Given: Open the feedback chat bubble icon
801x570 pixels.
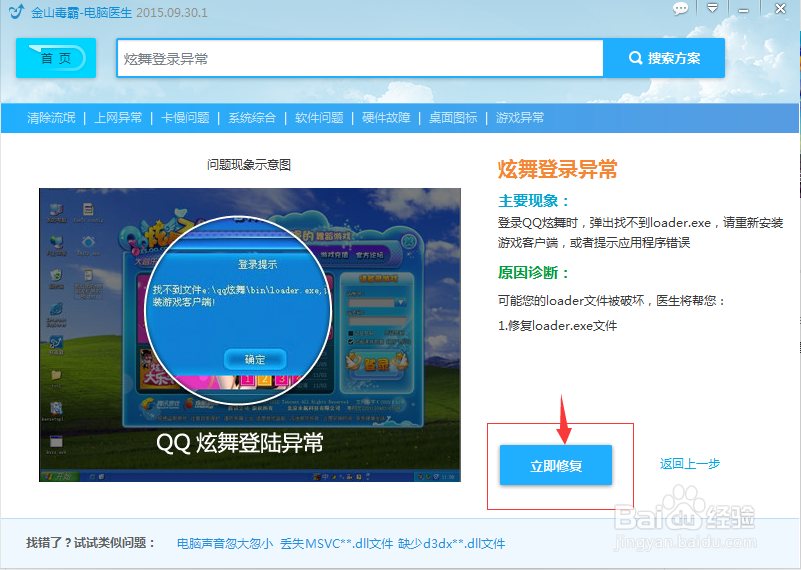Looking at the screenshot, I should [680, 9].
